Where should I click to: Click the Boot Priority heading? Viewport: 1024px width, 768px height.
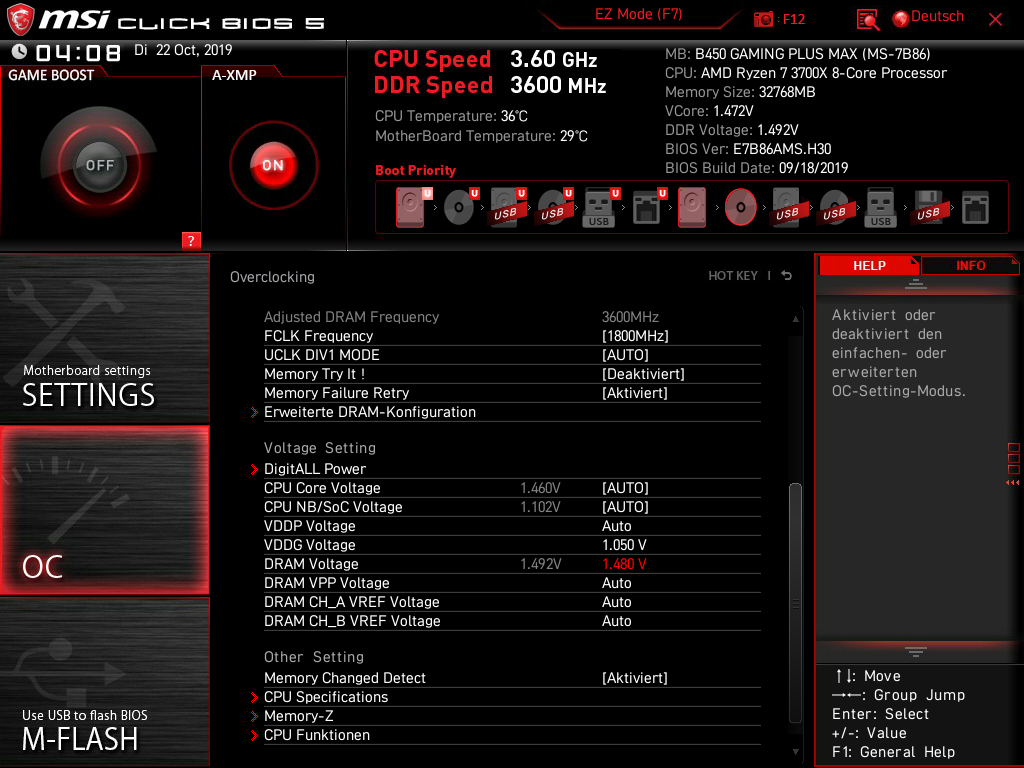point(415,170)
